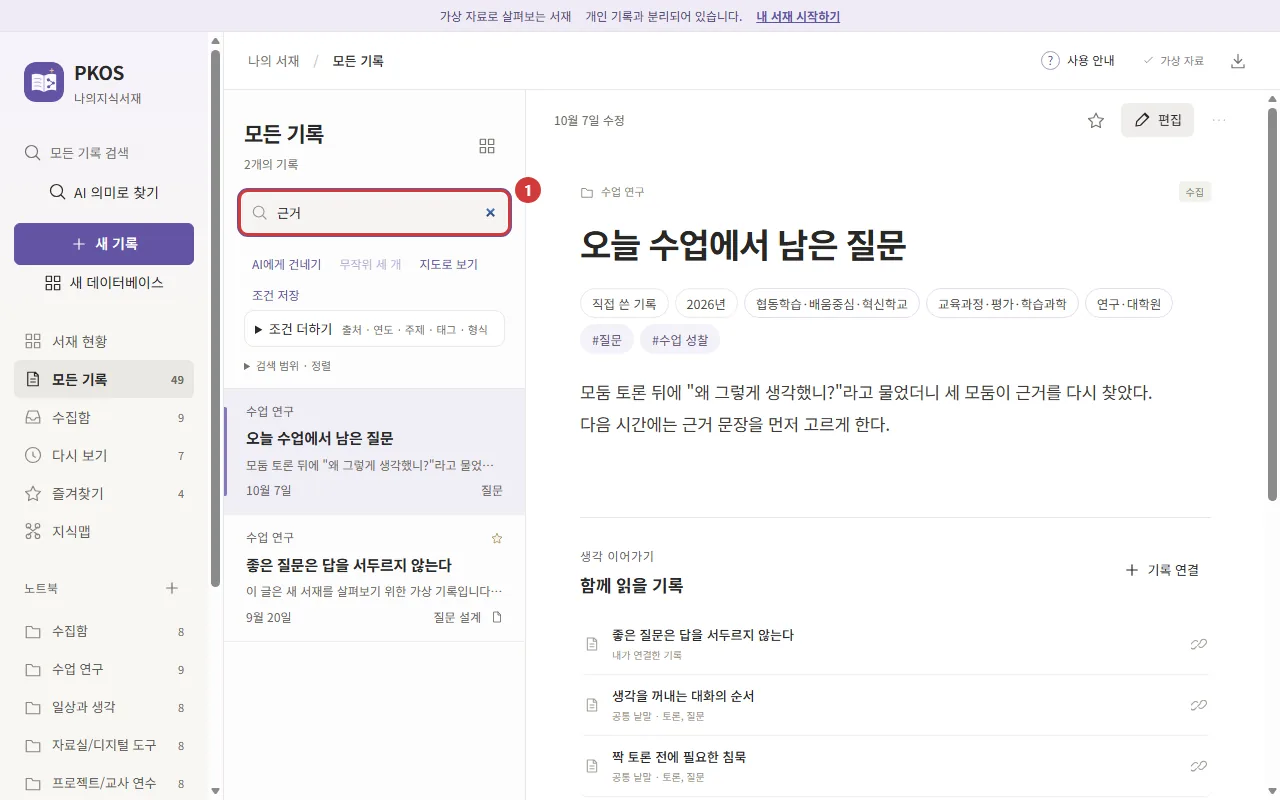Click the 나의 서재 breadcrumb
Screen dimensions: 1280x800
pyautogui.click(x=274, y=61)
